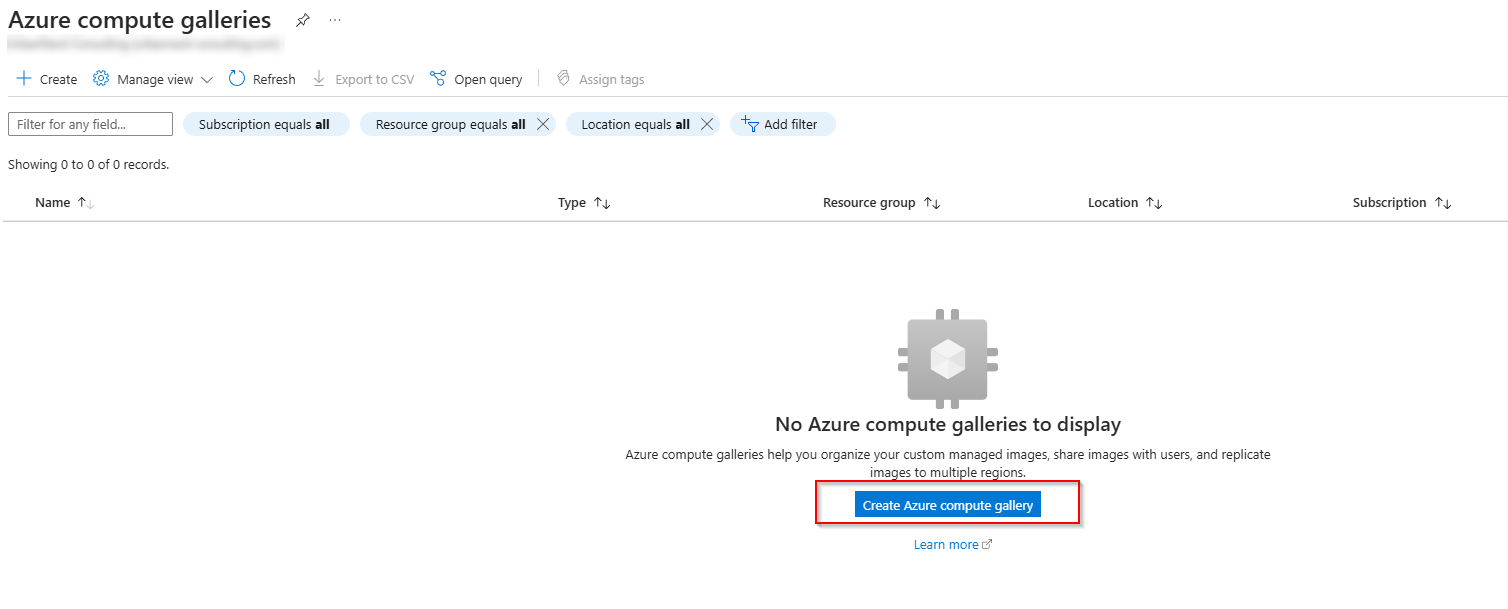Open query using the Open query icon
This screenshot has height=609, width=1508.
pyautogui.click(x=437, y=78)
